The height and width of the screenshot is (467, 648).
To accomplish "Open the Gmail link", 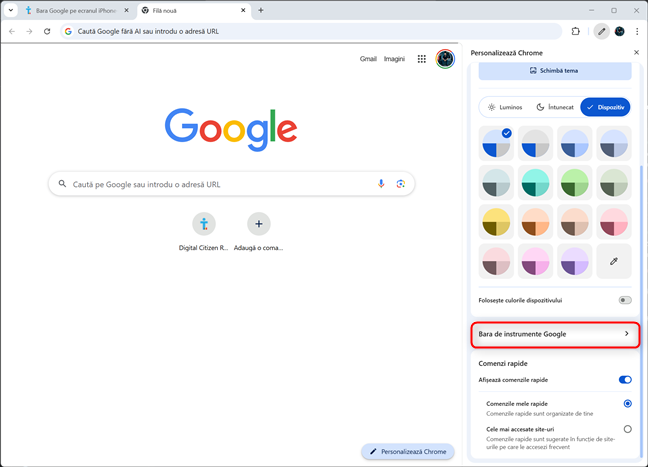I will click(368, 59).
